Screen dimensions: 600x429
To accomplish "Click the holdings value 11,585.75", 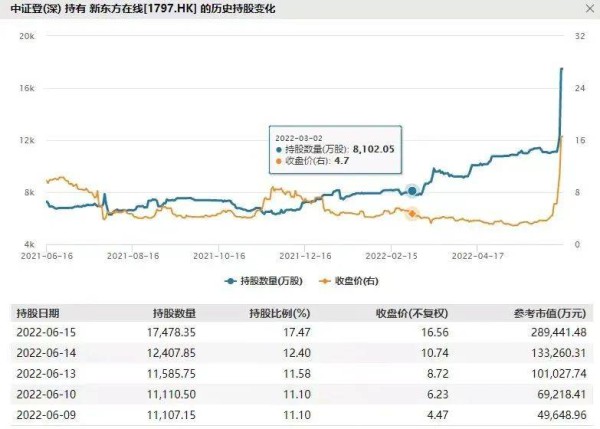I will click(x=171, y=374).
